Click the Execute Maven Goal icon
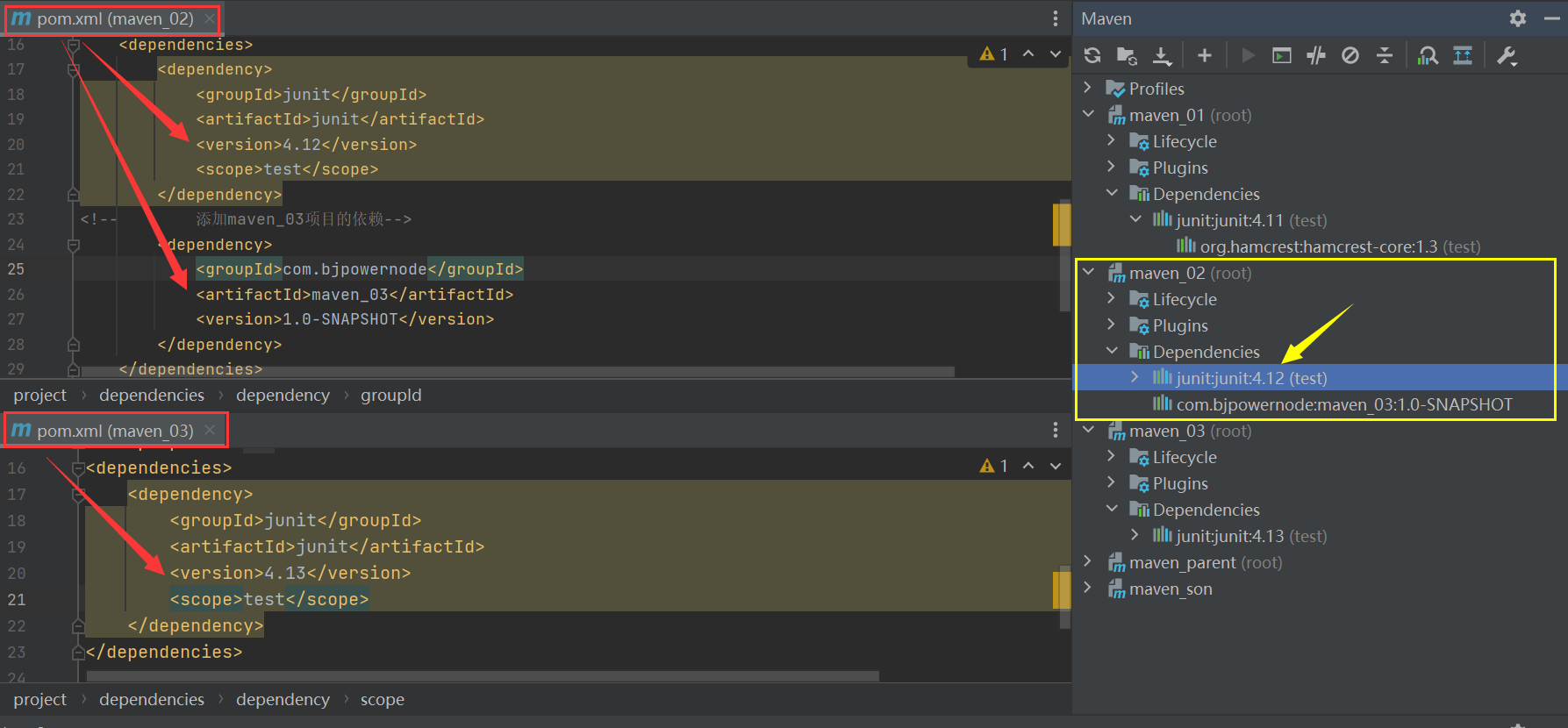The image size is (1568, 728). coord(1282,55)
